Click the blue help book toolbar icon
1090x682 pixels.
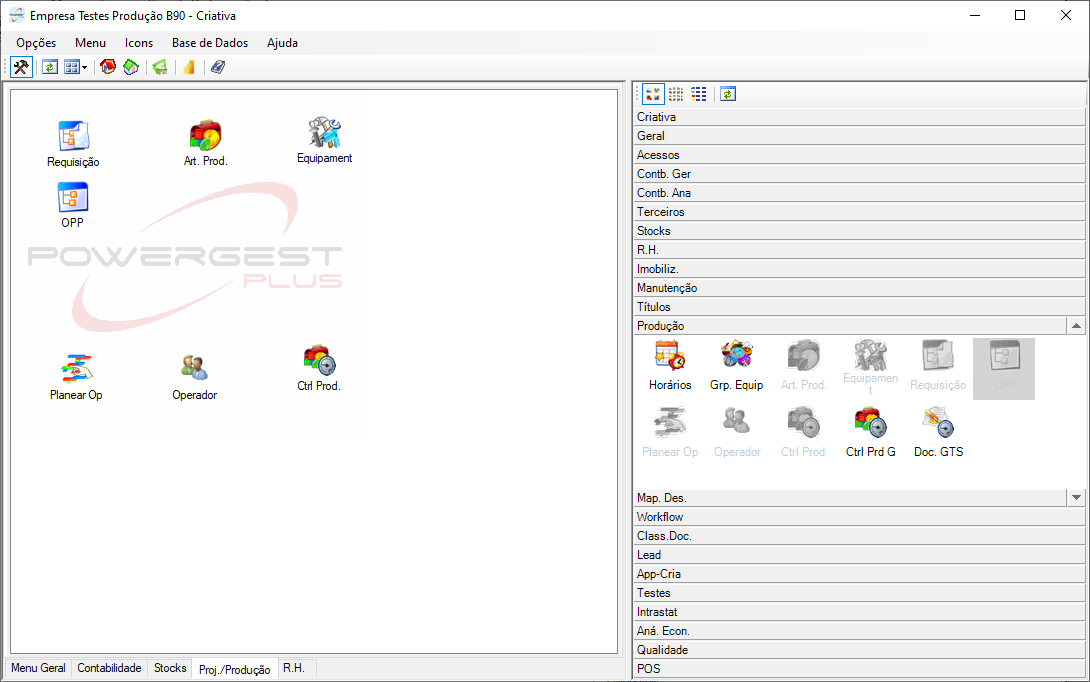pos(218,67)
